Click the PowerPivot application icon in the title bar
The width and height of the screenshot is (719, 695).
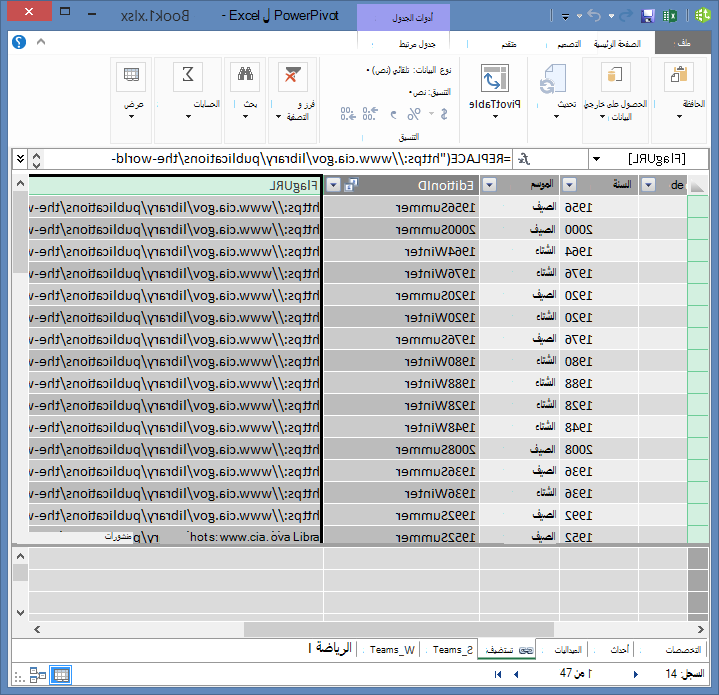[703, 16]
